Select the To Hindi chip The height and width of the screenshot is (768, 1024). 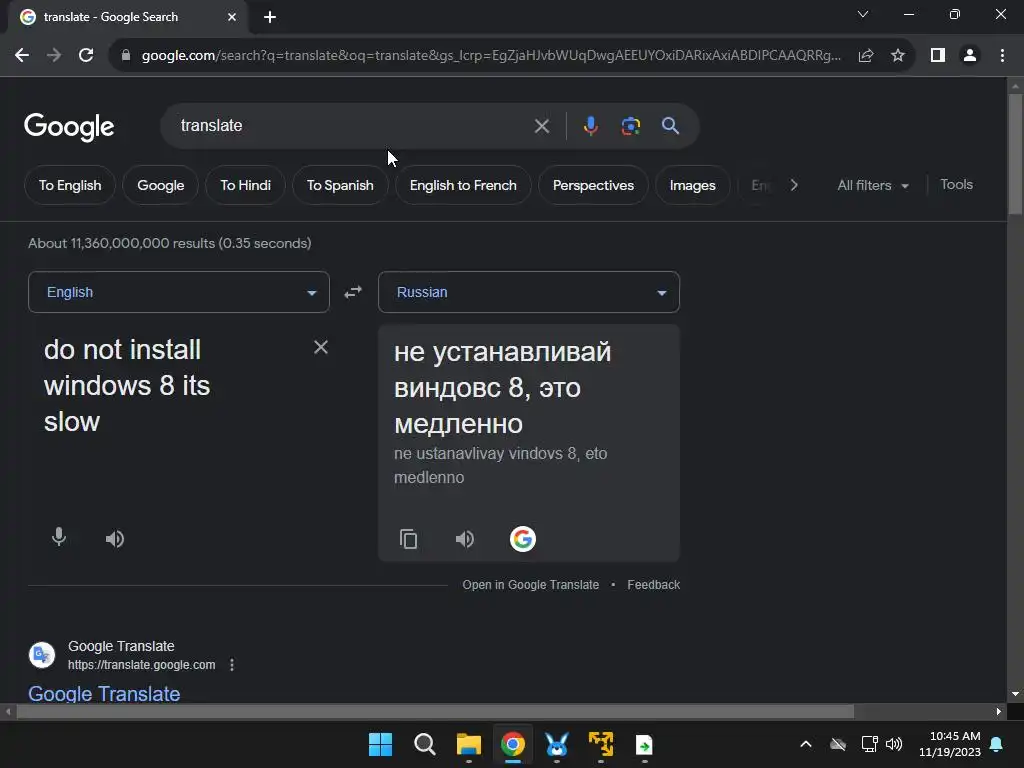pyautogui.click(x=246, y=185)
